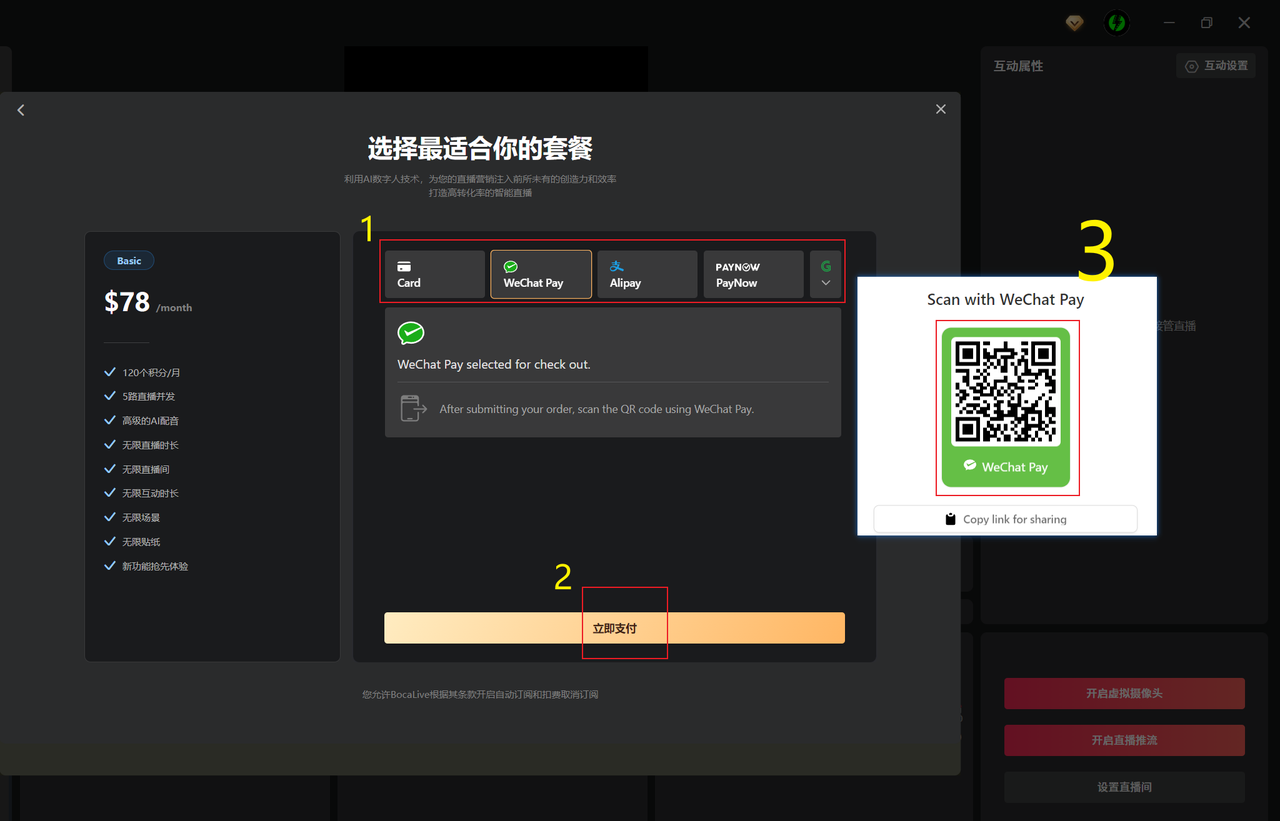Select the WeChat Pay payment tab

click(x=541, y=274)
